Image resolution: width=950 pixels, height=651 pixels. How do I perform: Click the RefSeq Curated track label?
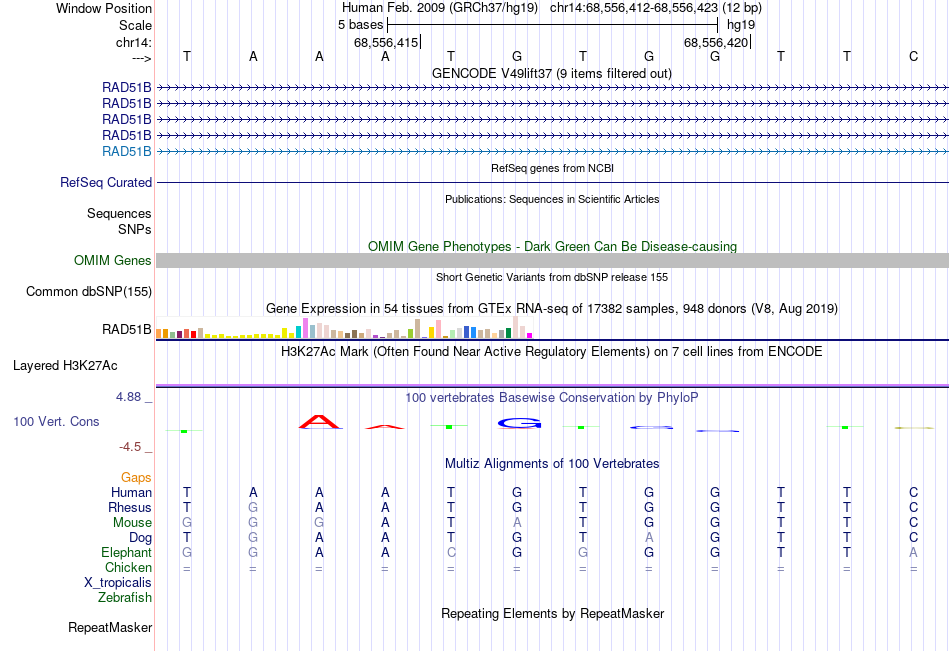(106, 182)
